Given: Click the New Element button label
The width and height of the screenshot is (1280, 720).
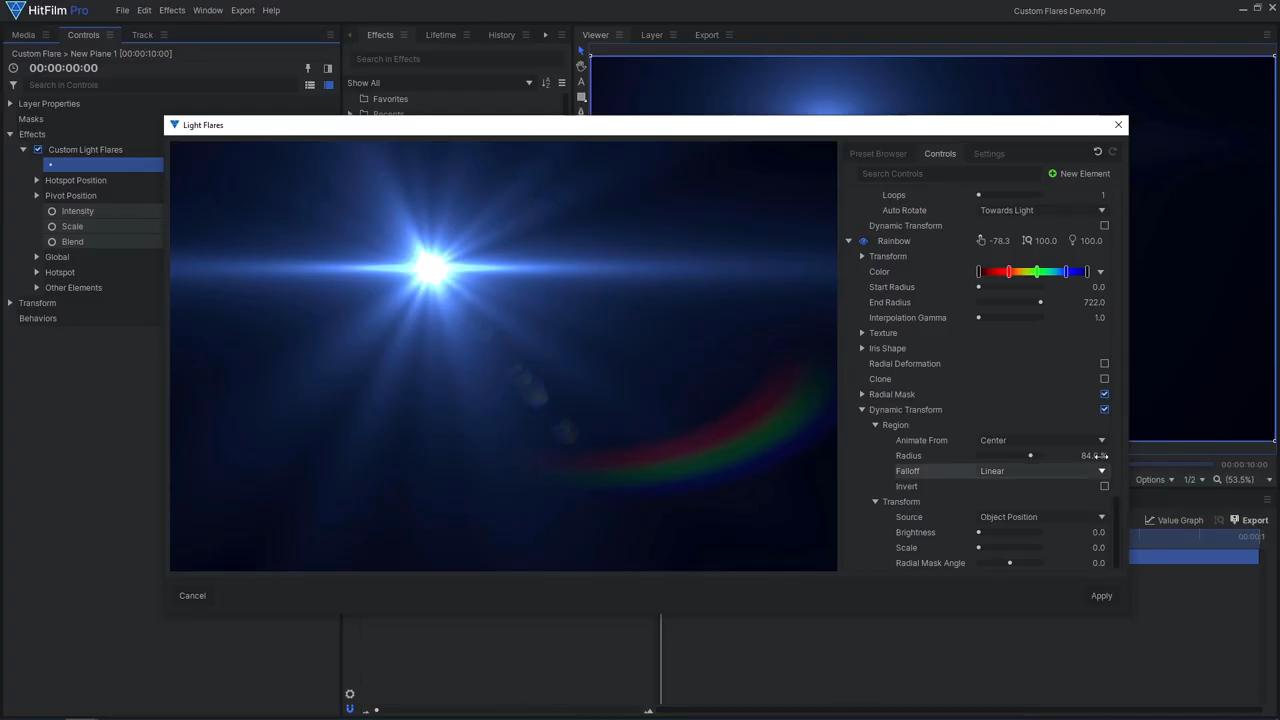Looking at the screenshot, I should pos(1085,174).
